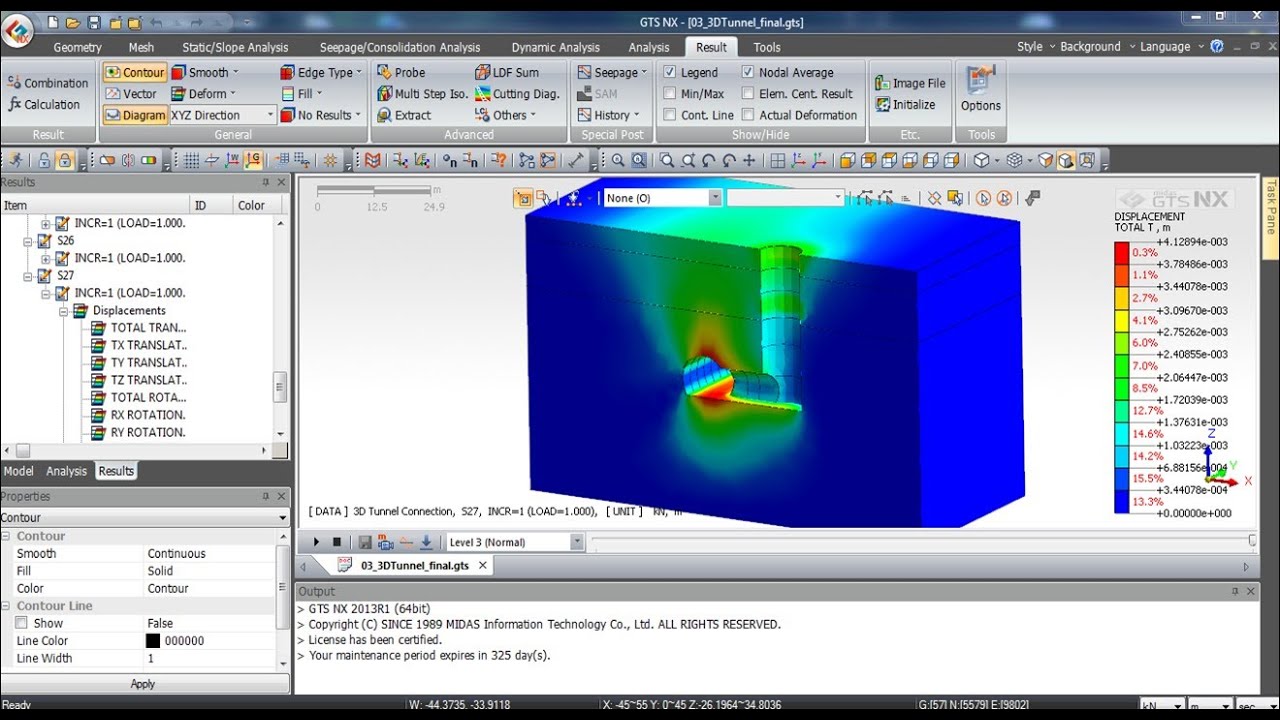Viewport: 1280px width, 720px height.
Task: Enable the Actual Deformation checkbox
Action: [748, 115]
